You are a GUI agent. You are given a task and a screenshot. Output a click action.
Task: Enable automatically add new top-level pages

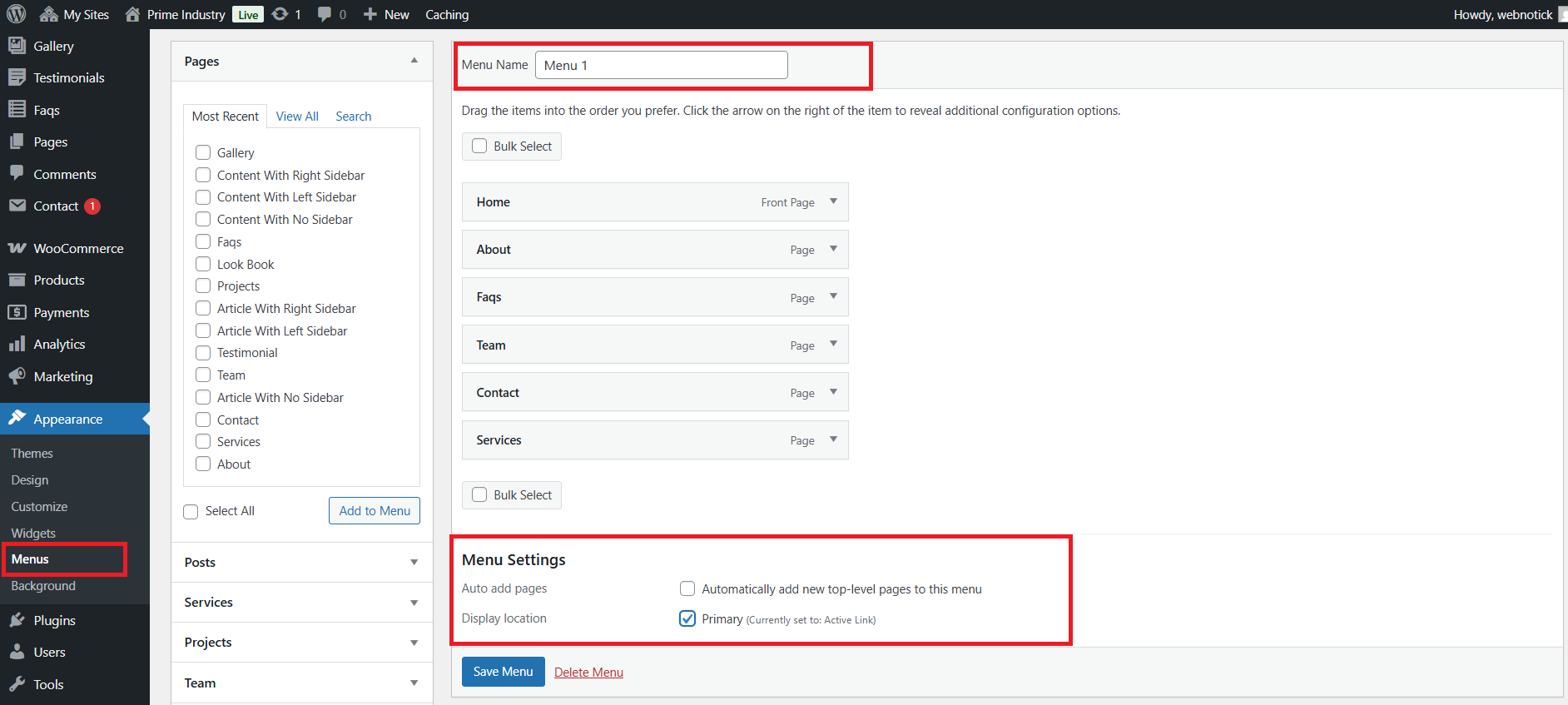(x=687, y=588)
